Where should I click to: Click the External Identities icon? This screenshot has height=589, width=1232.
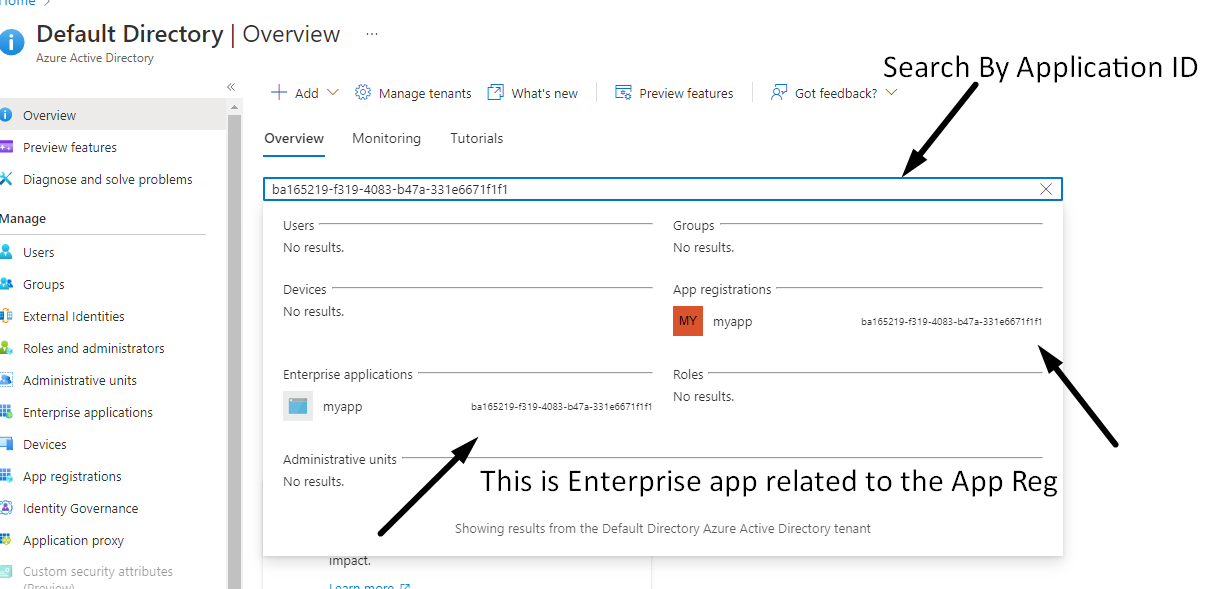pyautogui.click(x=6, y=316)
